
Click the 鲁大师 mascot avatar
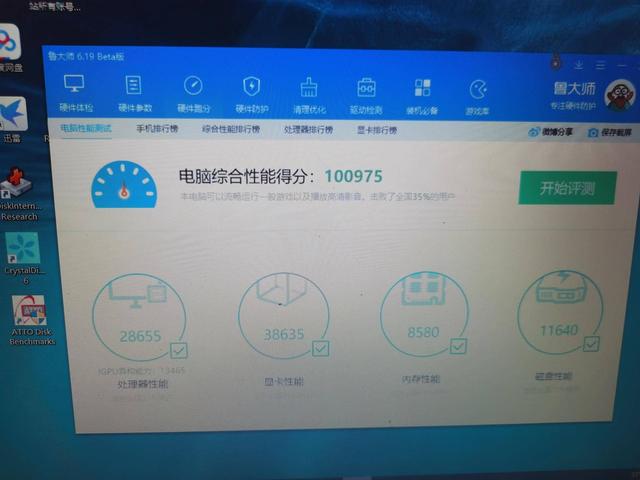pyautogui.click(x=620, y=95)
